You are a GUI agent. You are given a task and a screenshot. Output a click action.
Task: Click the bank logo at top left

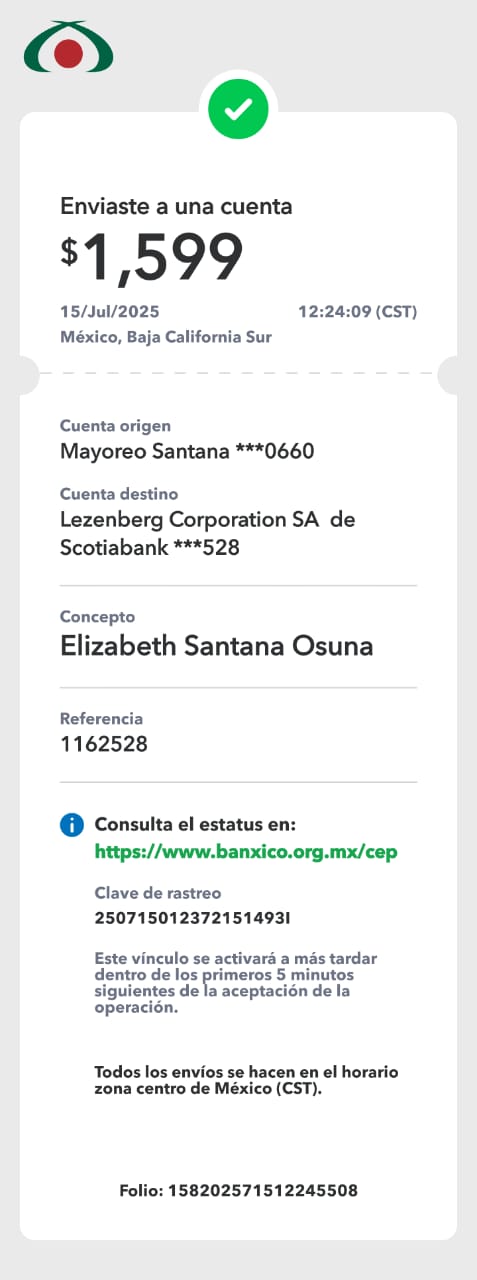coord(69,46)
